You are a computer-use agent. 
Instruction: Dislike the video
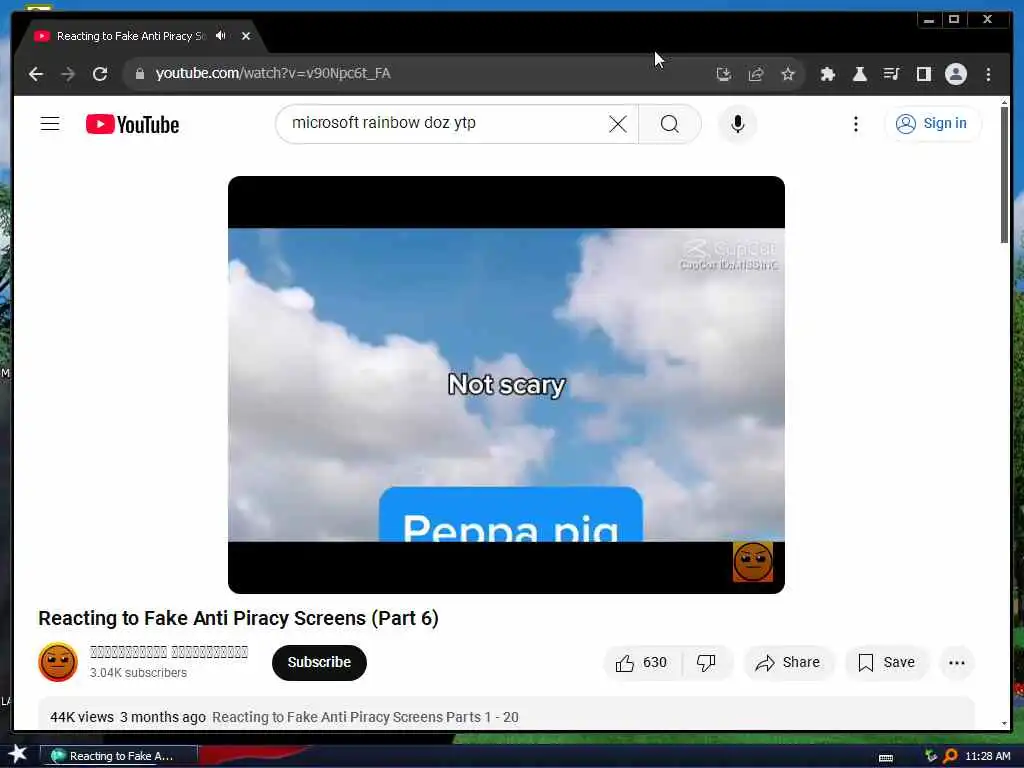706,662
